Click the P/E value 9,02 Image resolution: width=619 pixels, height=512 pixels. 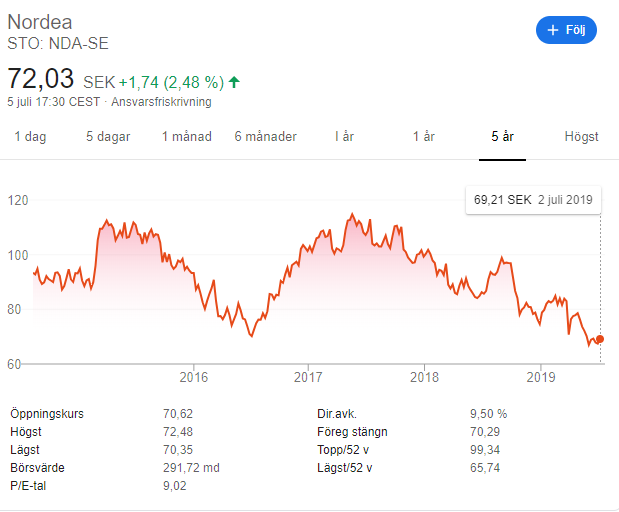[174, 486]
